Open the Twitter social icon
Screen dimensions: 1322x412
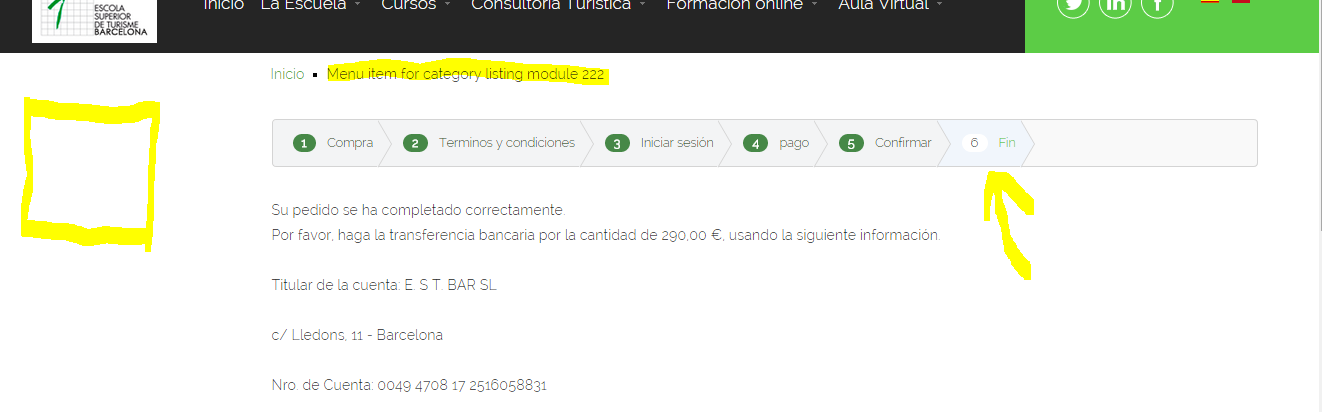tap(1073, 6)
